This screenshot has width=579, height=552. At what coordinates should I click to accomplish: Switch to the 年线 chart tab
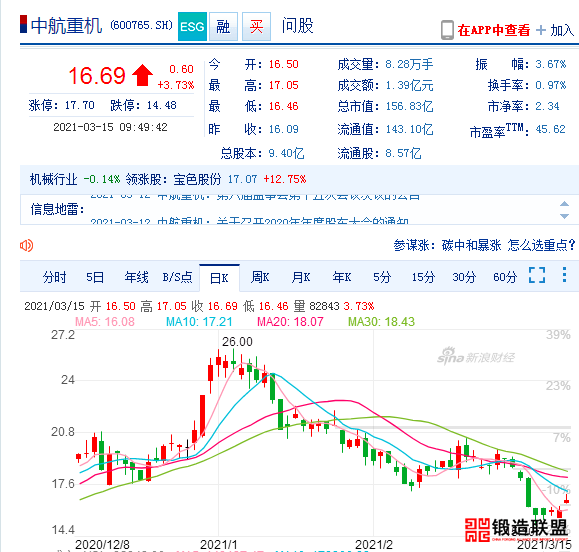coord(136,277)
